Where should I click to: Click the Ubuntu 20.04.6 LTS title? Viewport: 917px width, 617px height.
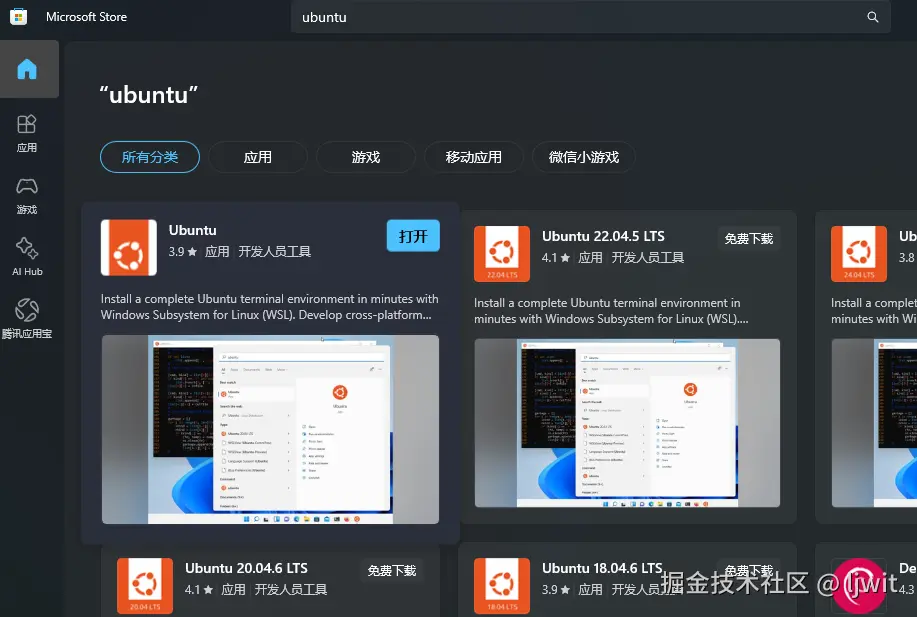tap(246, 568)
